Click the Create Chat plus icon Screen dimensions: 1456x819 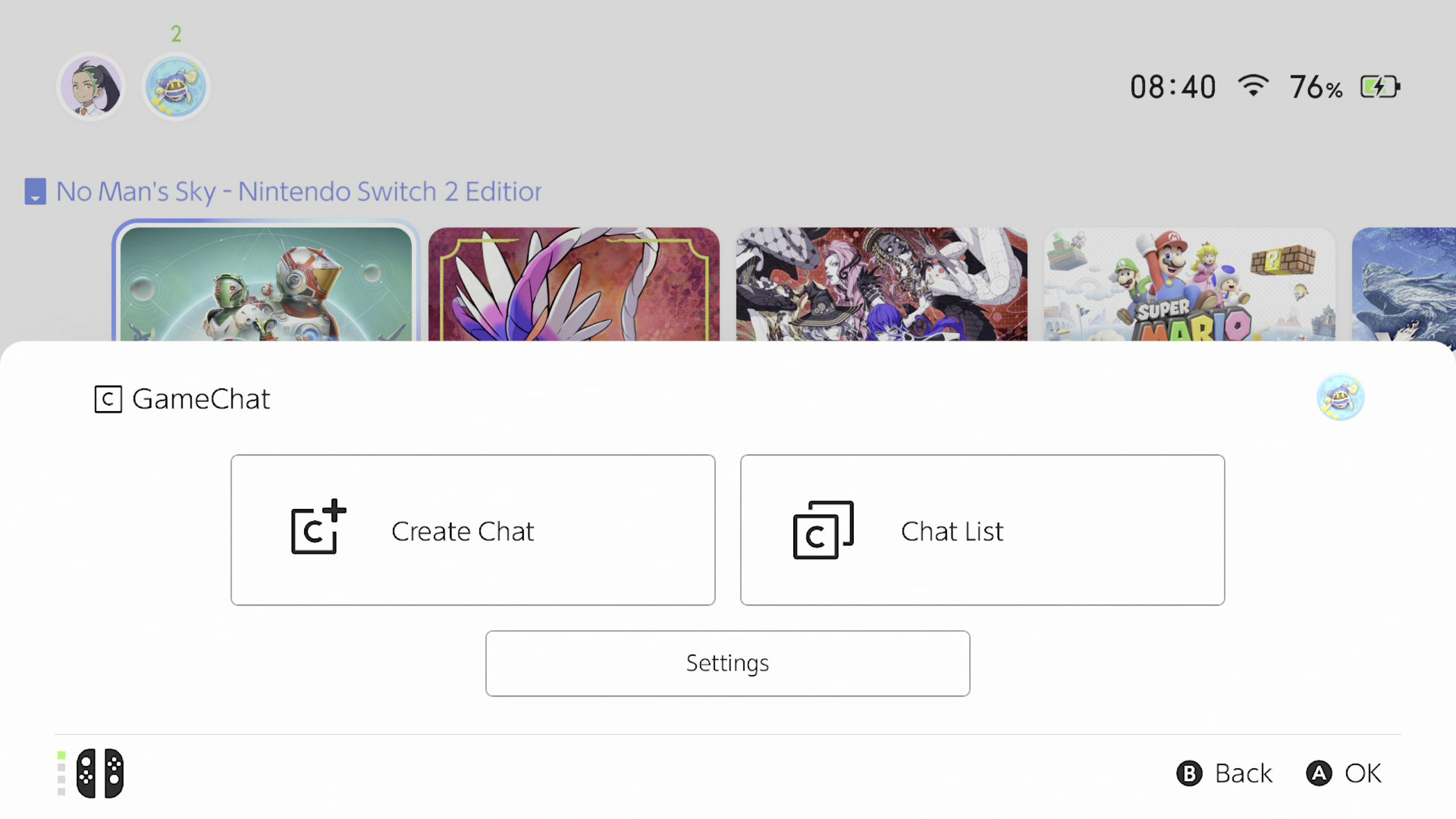click(x=318, y=528)
